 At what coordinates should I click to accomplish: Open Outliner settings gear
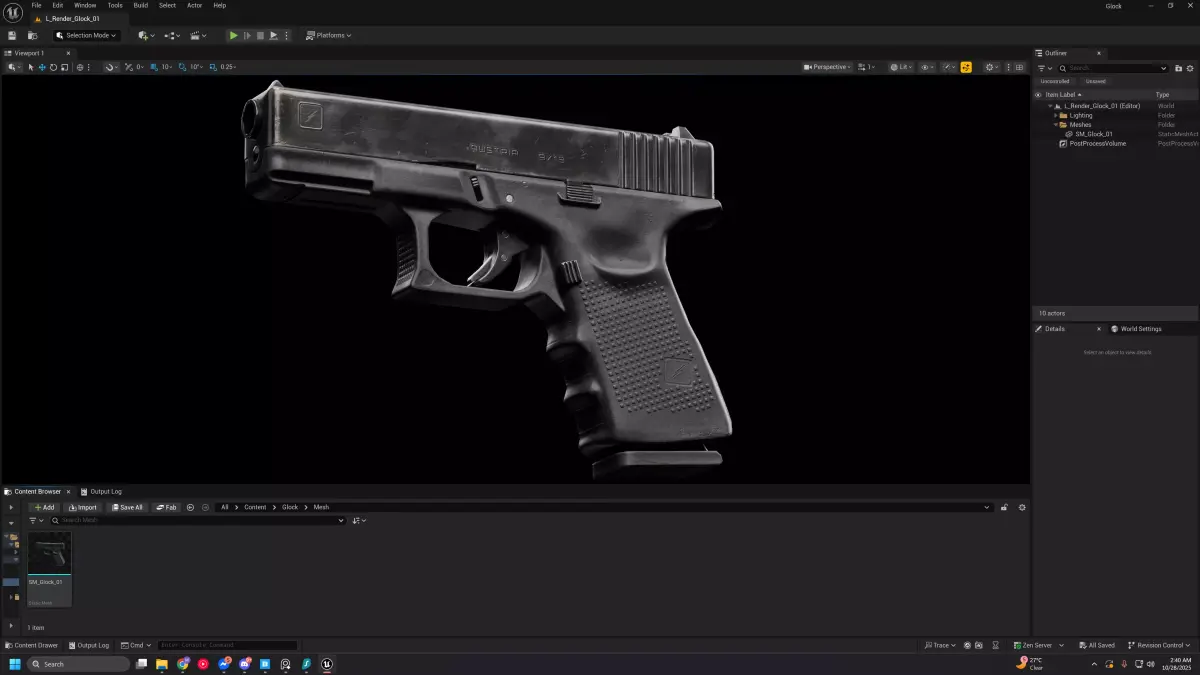[1190, 68]
